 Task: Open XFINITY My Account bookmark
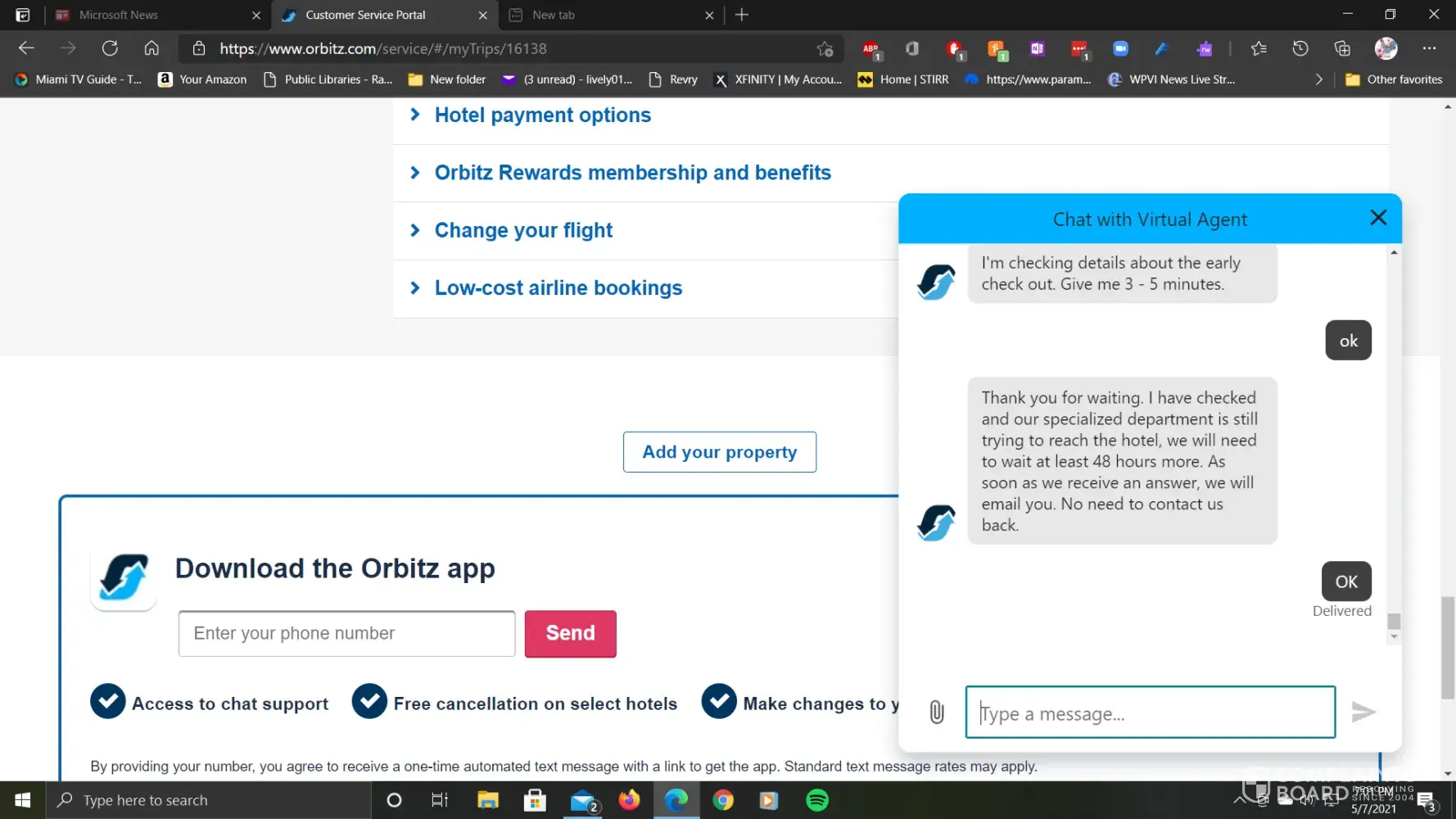click(x=778, y=79)
